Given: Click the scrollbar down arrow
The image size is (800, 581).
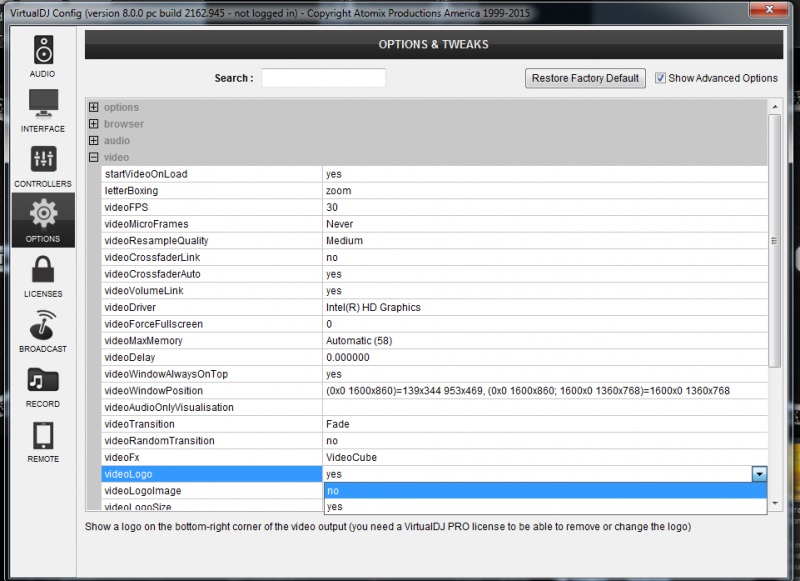Looking at the screenshot, I should point(775,503).
